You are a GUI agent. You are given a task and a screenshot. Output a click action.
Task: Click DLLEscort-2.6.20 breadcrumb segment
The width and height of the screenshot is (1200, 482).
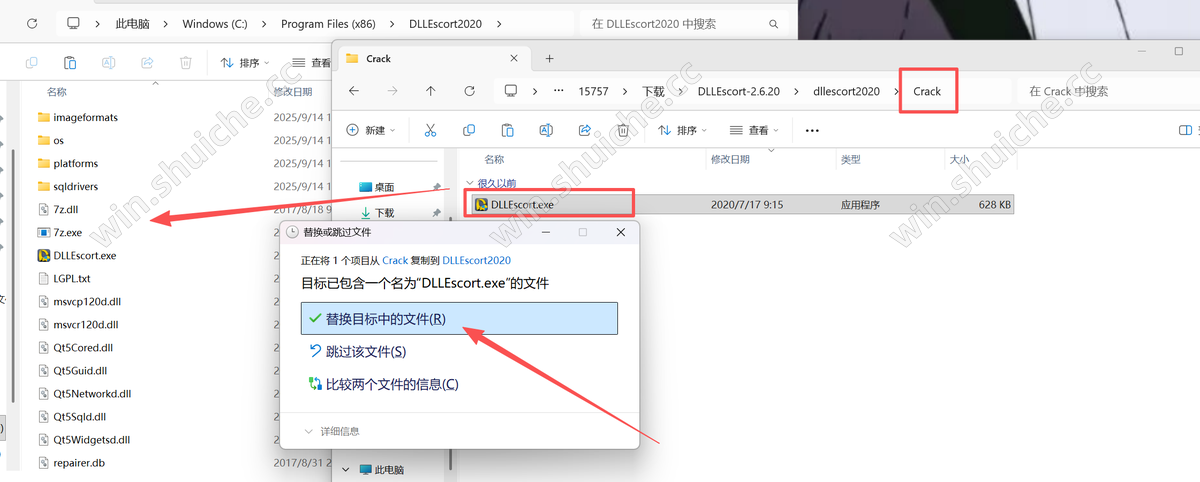click(x=738, y=91)
